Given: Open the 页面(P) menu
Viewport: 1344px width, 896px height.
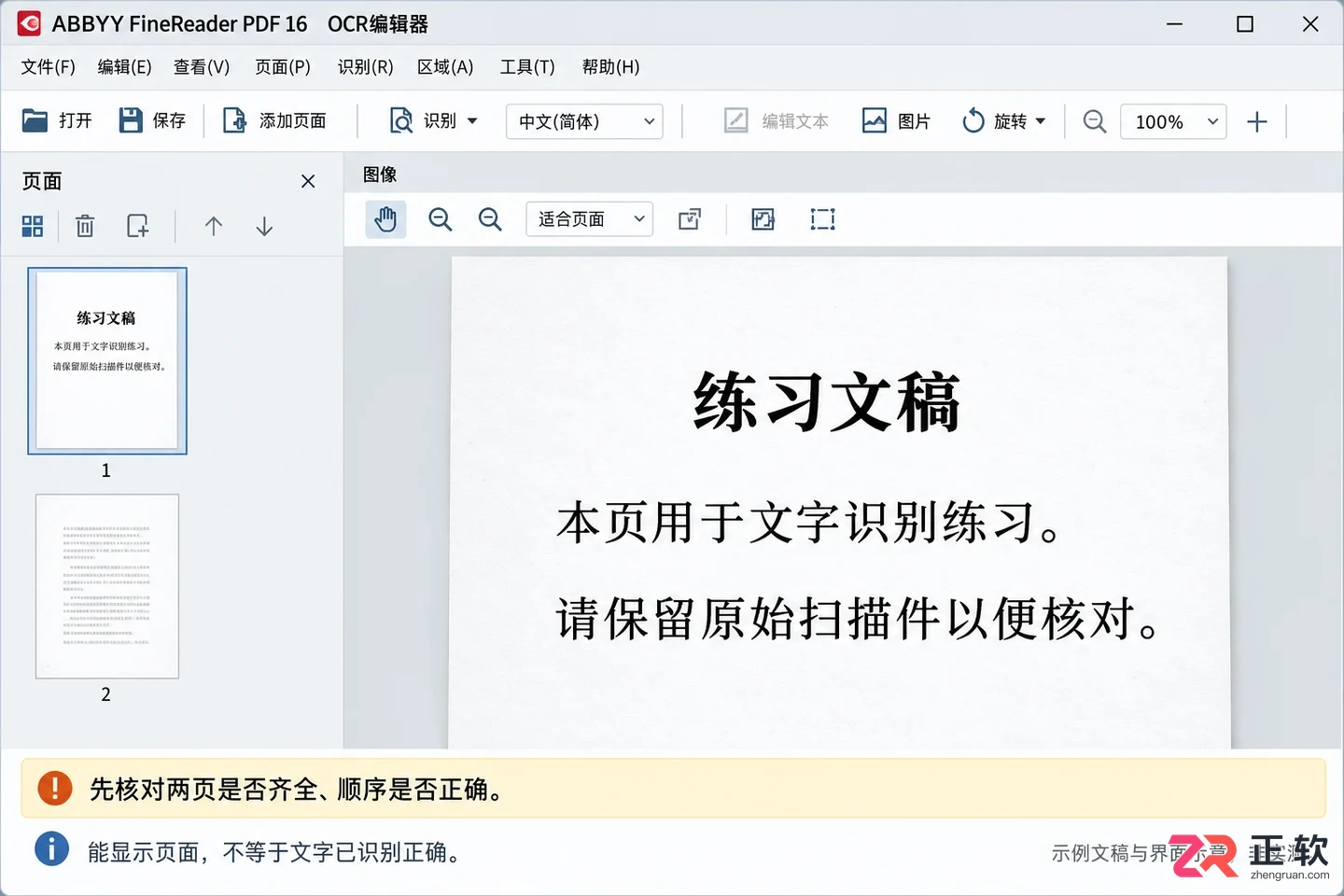Looking at the screenshot, I should pos(283,67).
